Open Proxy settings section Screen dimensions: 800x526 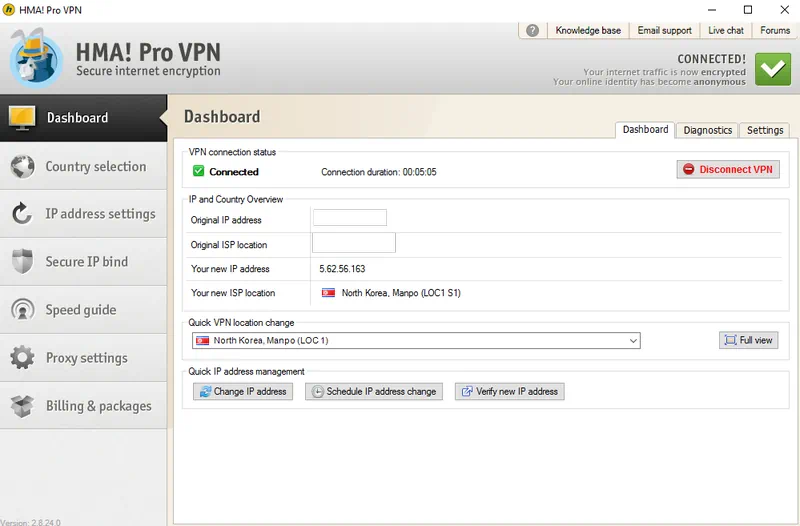point(84,358)
